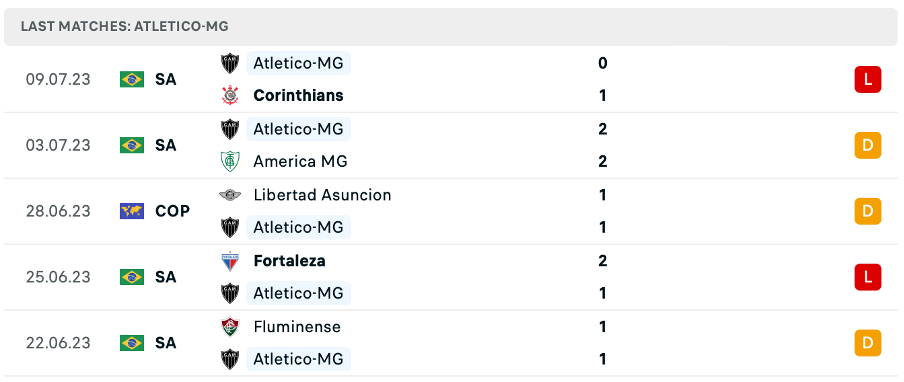The height and width of the screenshot is (382, 904).
Task: Click the COP world map competition flag
Action: [x=132, y=211]
